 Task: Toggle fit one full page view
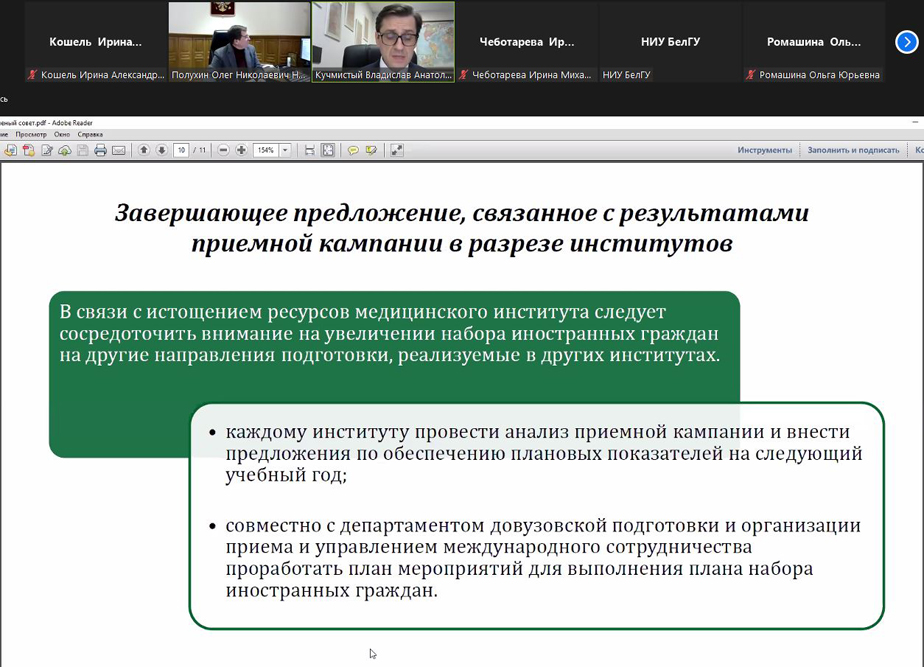pyautogui.click(x=328, y=150)
